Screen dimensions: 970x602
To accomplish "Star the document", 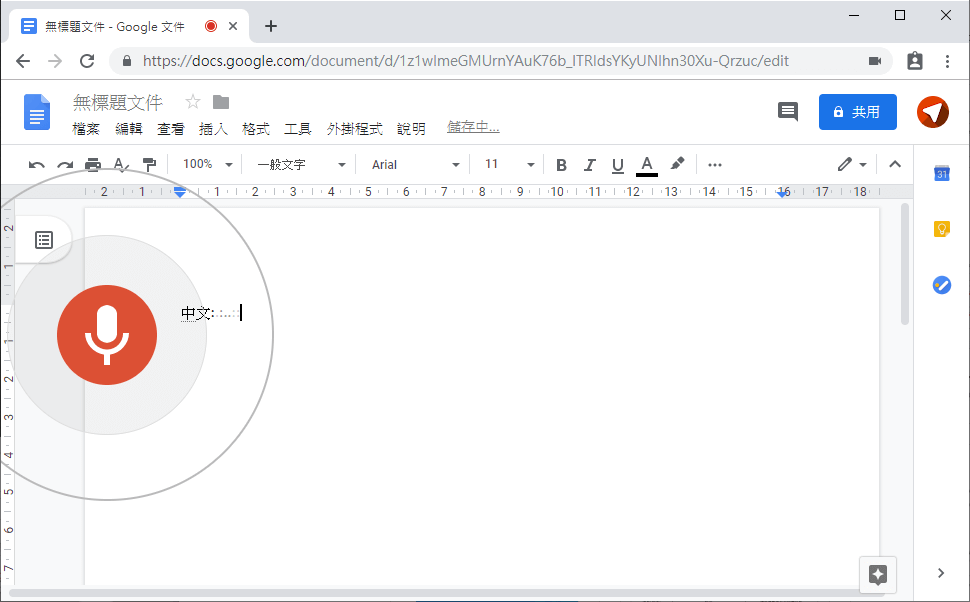I will click(x=193, y=101).
